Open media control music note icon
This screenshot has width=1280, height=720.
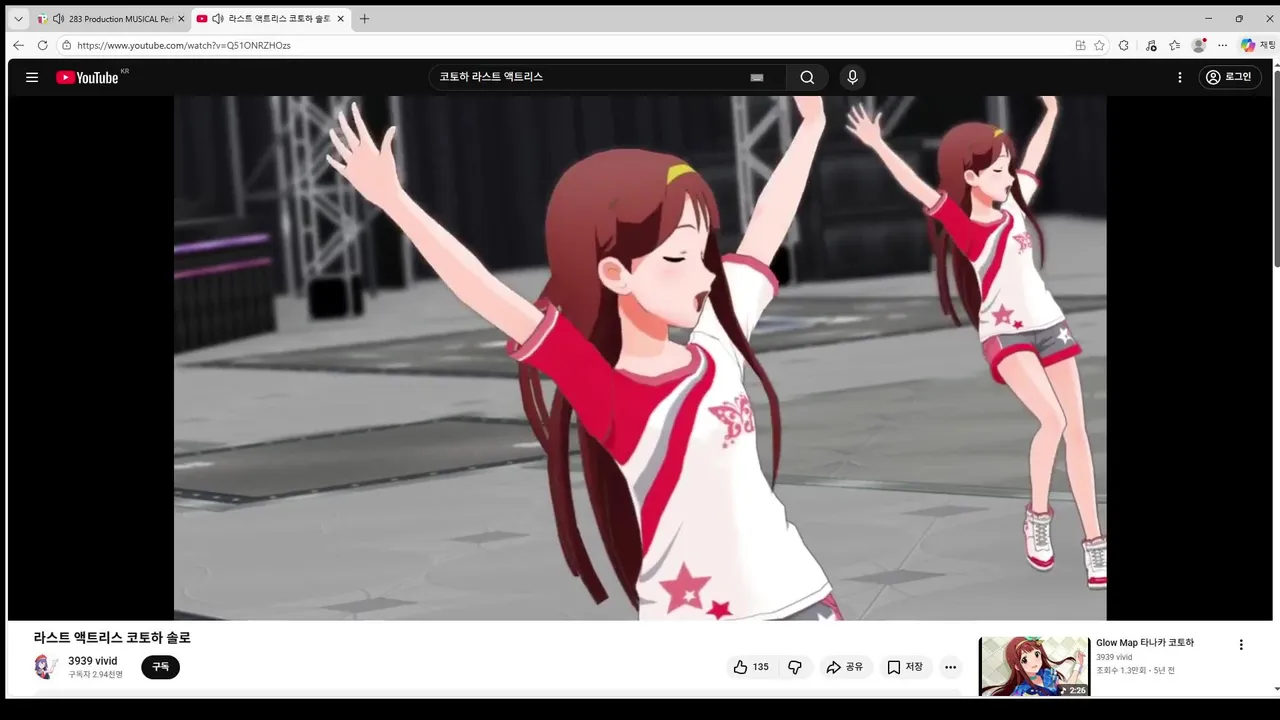(1151, 45)
